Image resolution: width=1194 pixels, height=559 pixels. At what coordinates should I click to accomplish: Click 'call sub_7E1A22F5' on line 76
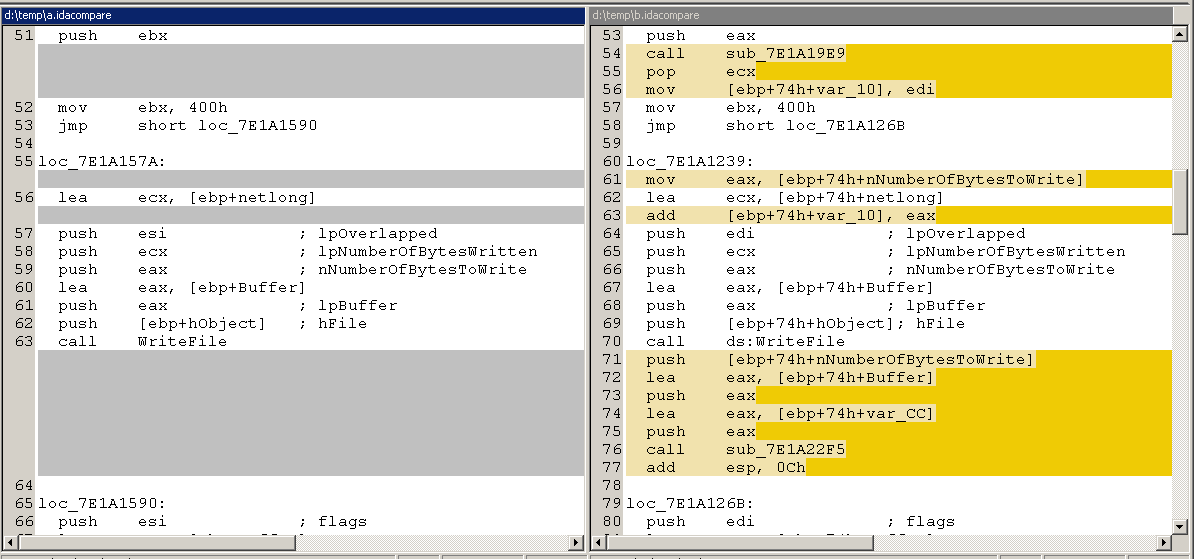click(x=746, y=449)
